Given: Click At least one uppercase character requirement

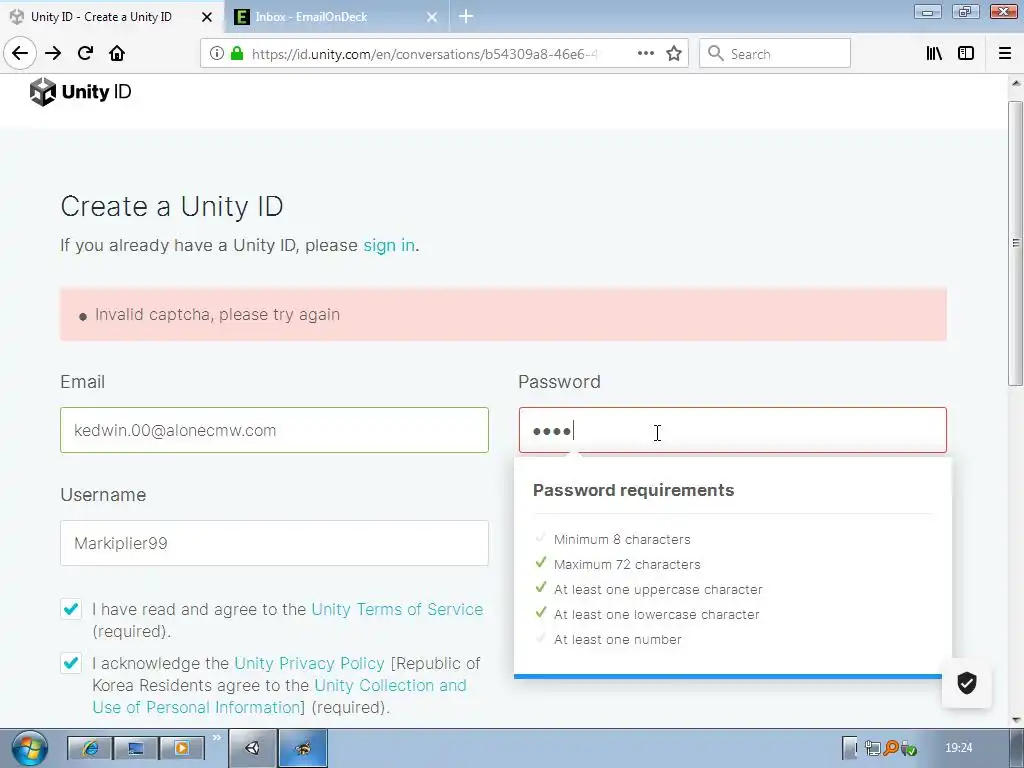Looking at the screenshot, I should pos(658,590).
